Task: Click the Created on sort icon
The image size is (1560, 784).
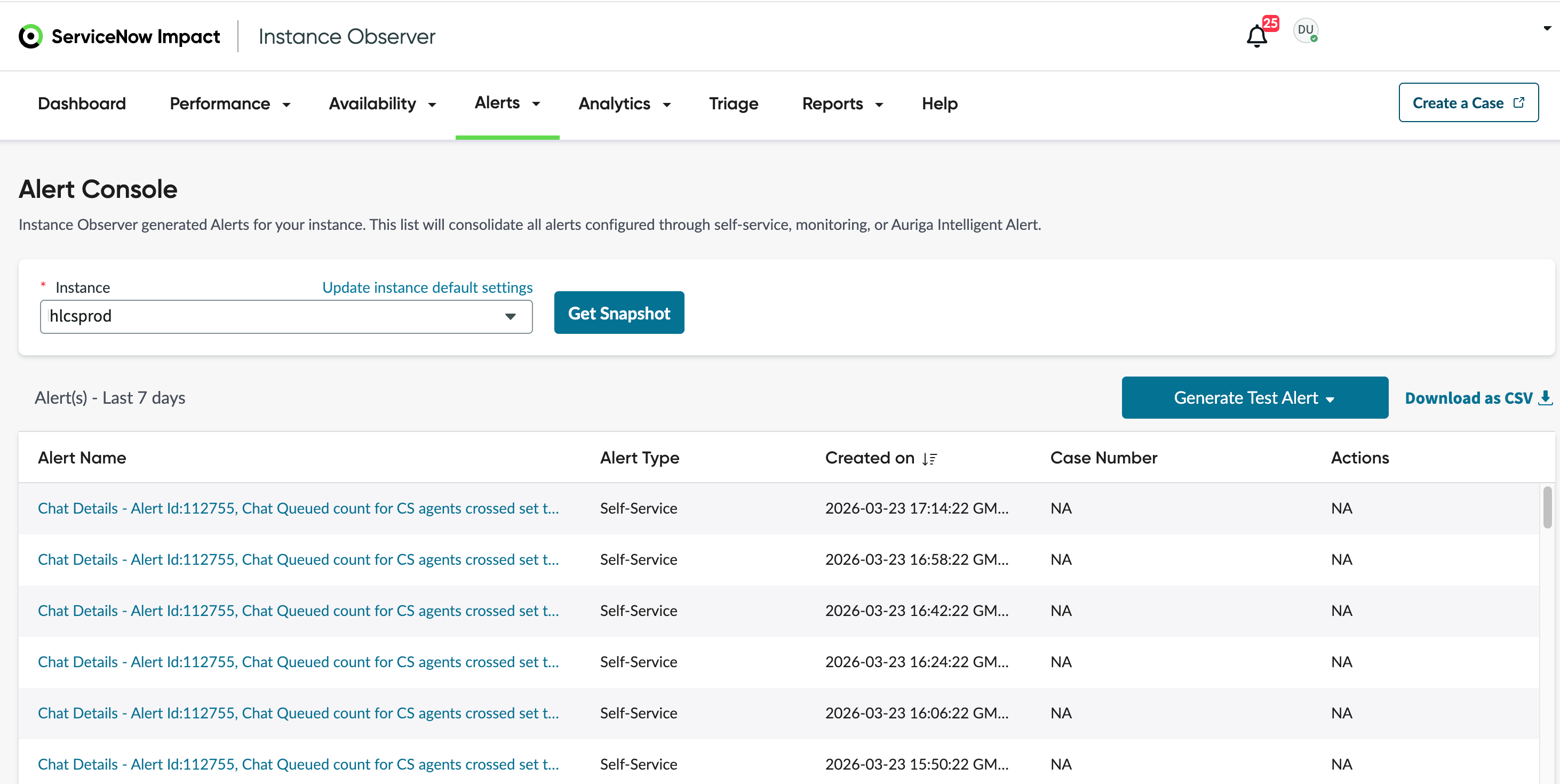Action: coord(929,459)
